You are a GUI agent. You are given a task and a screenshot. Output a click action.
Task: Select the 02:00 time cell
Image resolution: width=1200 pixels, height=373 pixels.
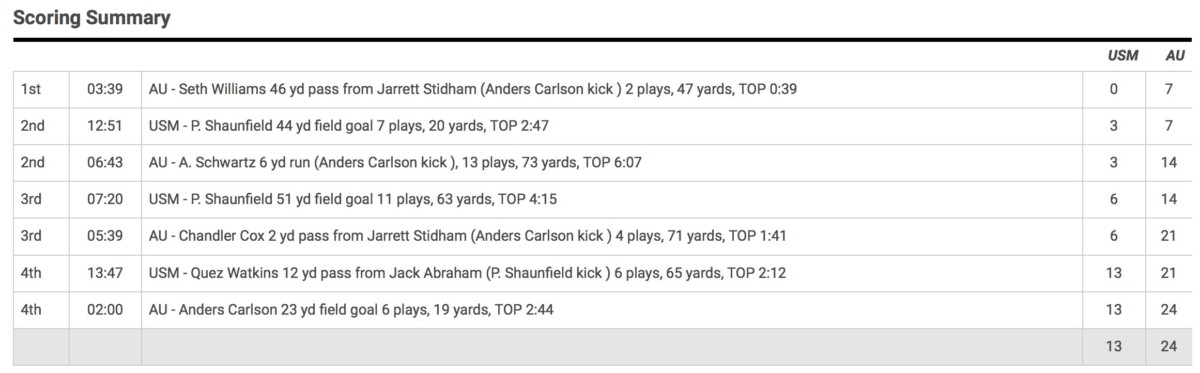tap(105, 310)
